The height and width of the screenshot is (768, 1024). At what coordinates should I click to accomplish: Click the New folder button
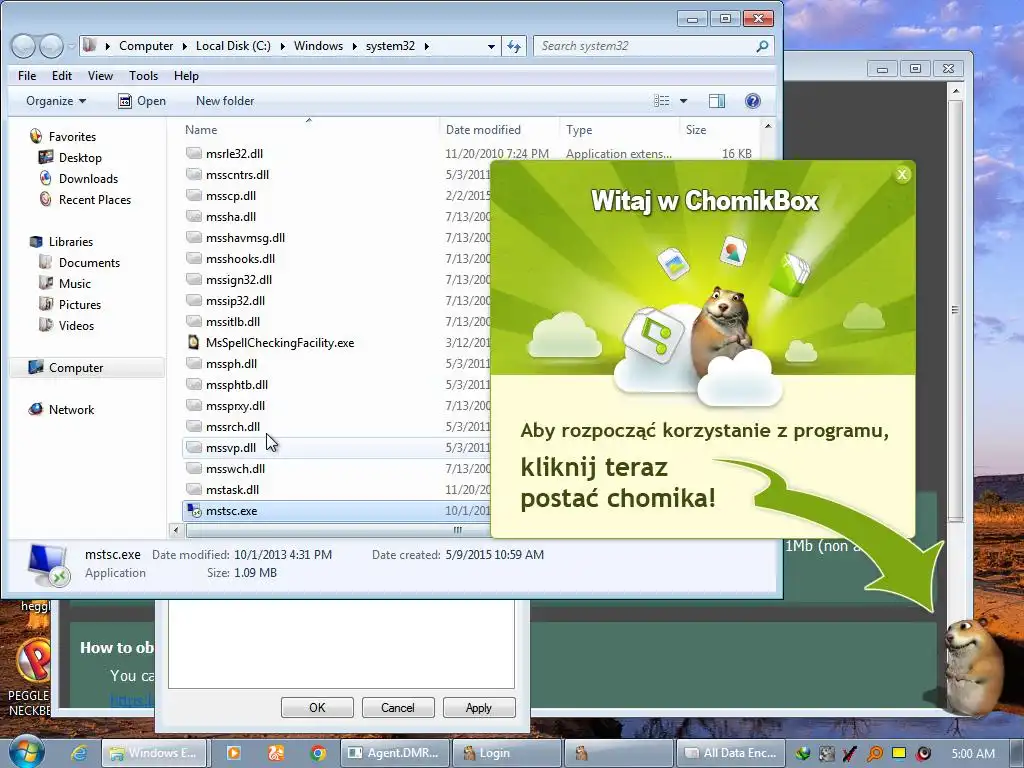point(225,101)
